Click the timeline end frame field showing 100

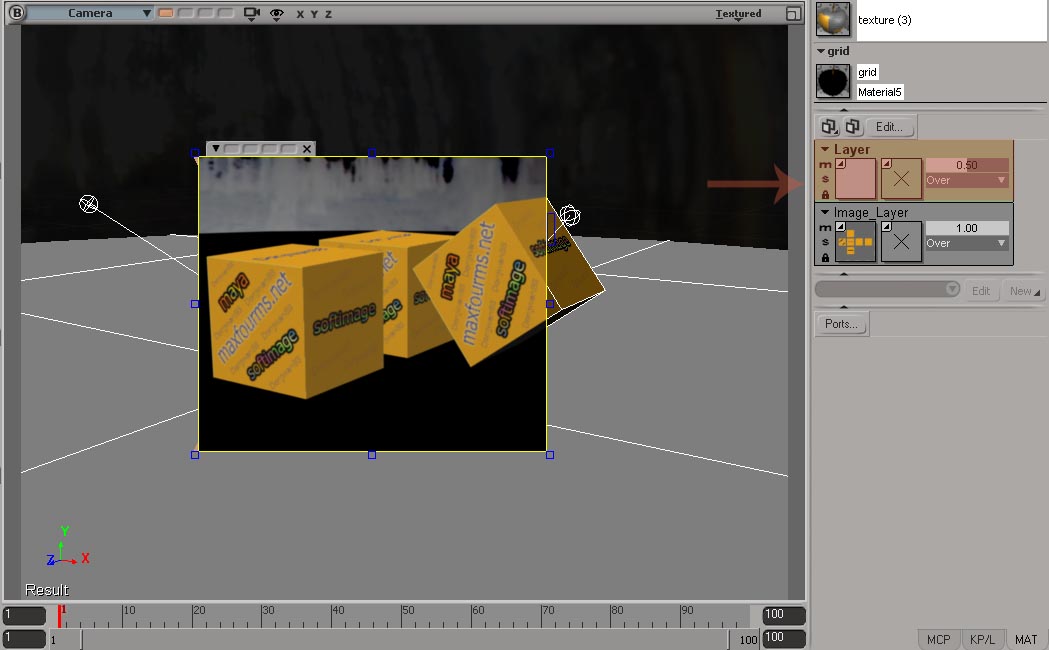tap(783, 614)
